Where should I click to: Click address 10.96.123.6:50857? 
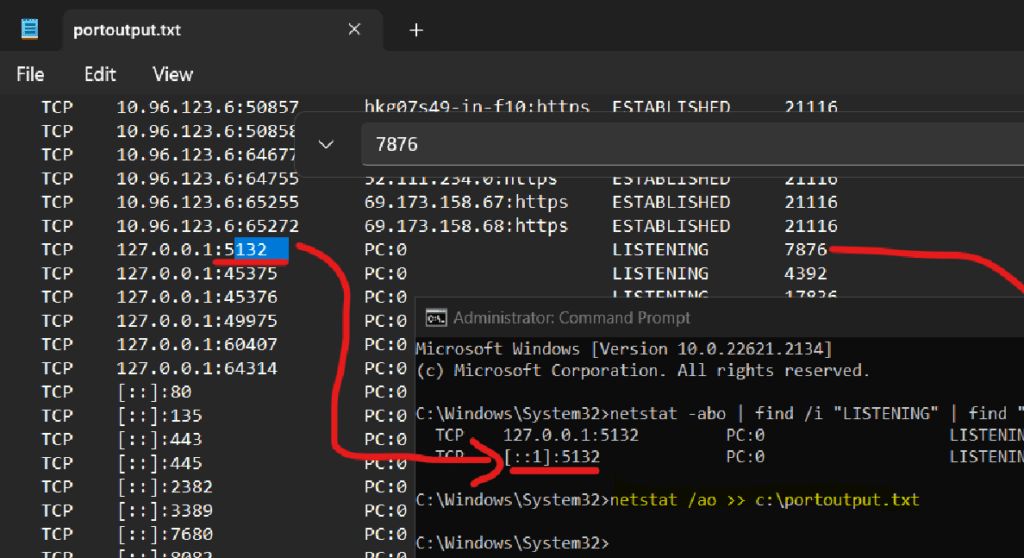point(208,107)
